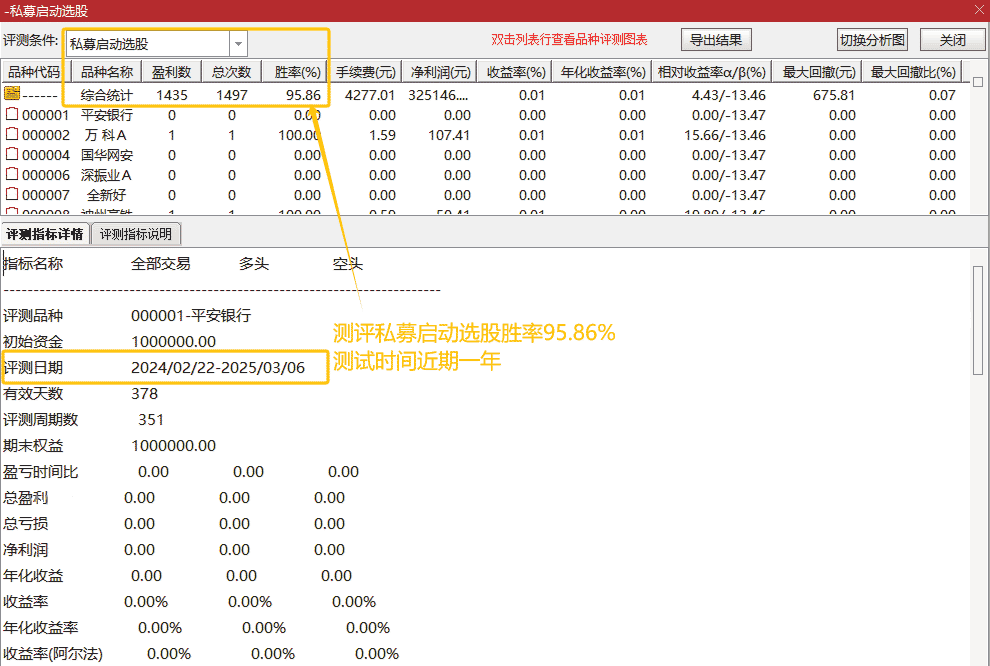The height and width of the screenshot is (666, 990).
Task: Check the checkbox for 000001 平安银行
Action: coord(10,115)
